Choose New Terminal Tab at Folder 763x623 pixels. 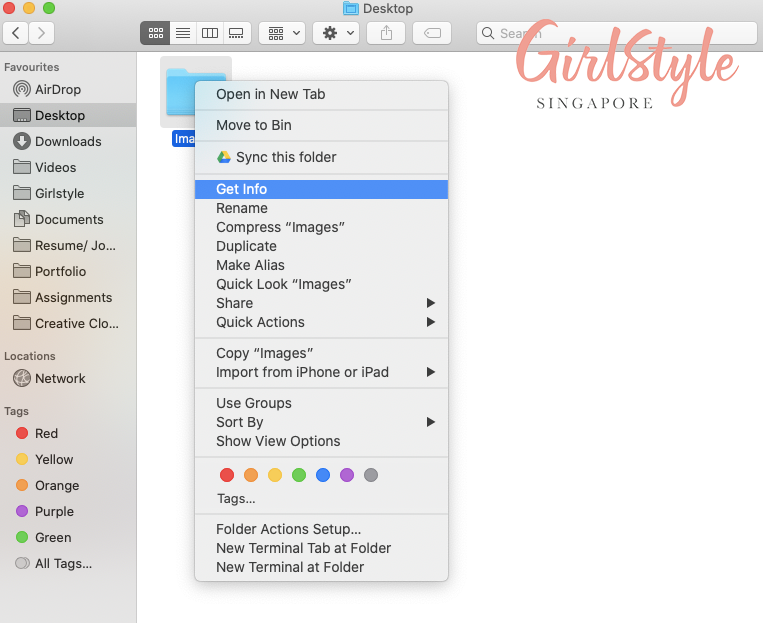tap(321, 549)
